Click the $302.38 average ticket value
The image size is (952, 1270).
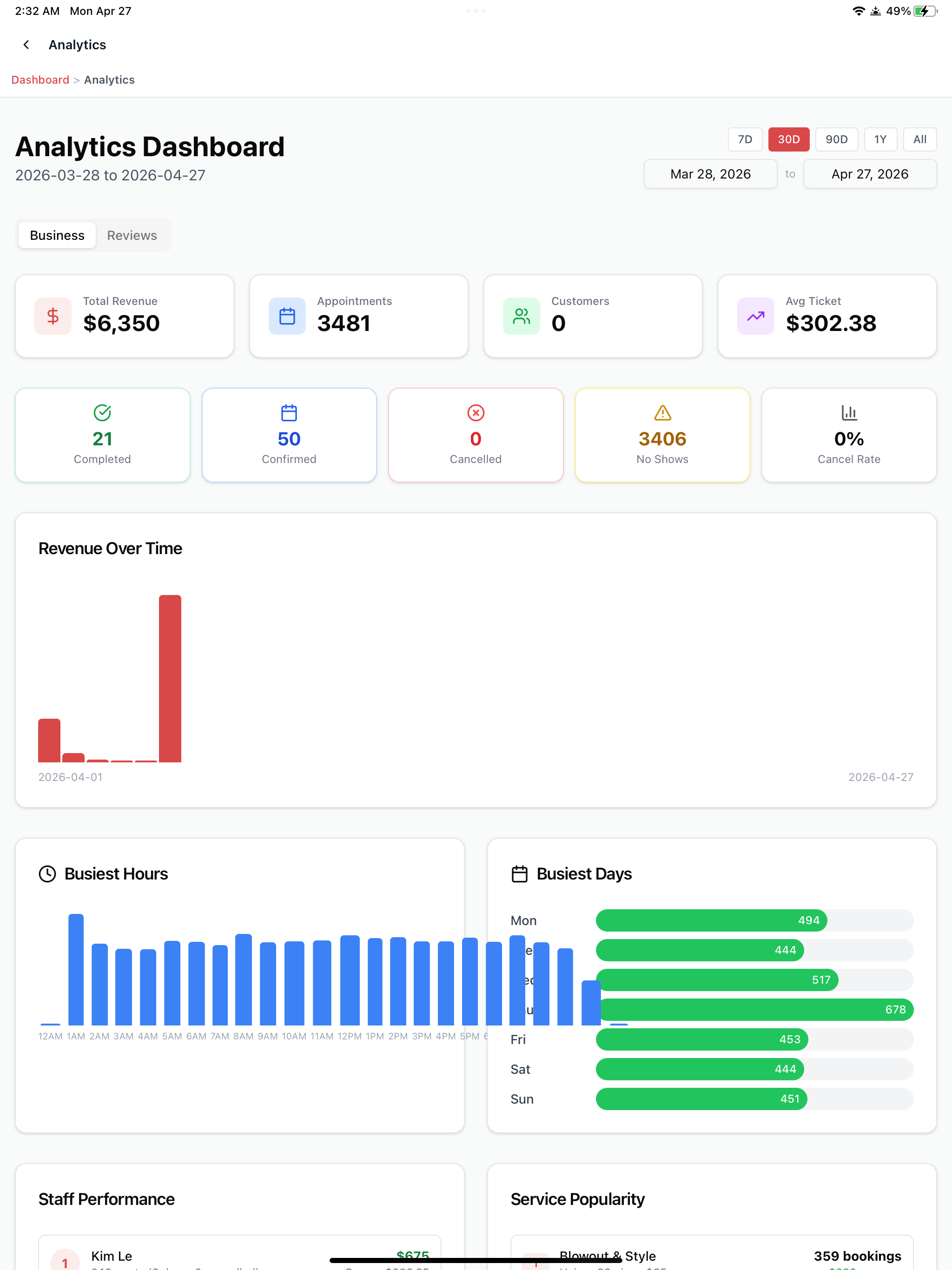pyautogui.click(x=831, y=323)
